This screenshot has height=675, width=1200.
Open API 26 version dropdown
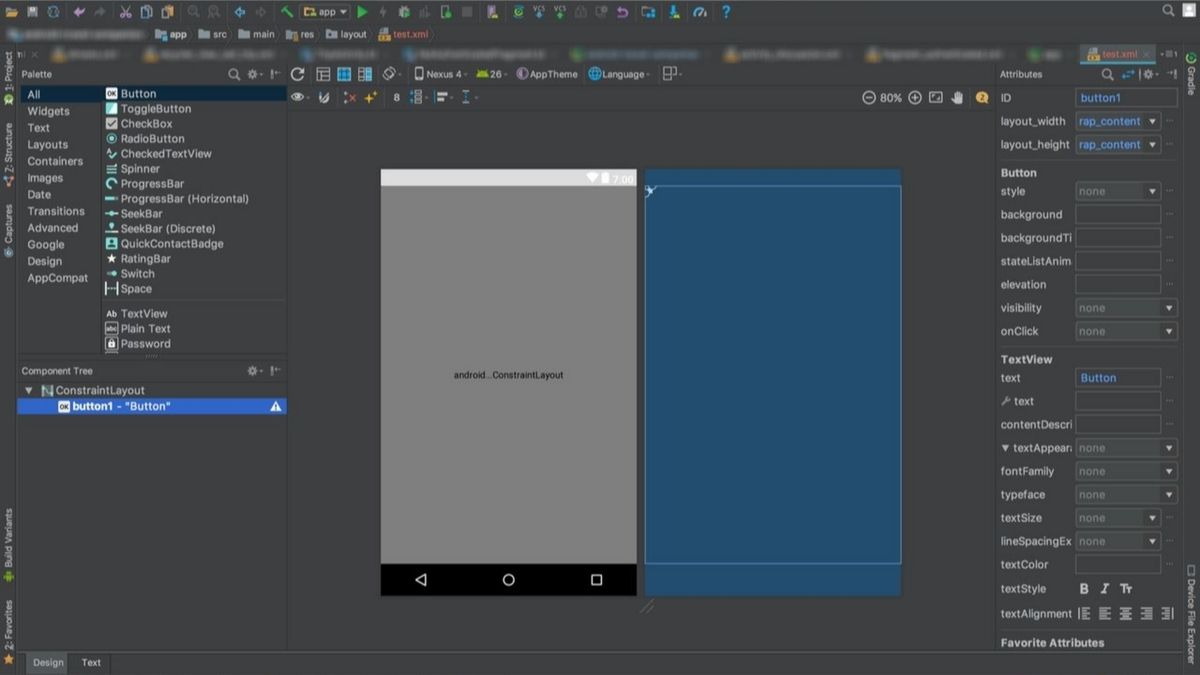point(491,74)
